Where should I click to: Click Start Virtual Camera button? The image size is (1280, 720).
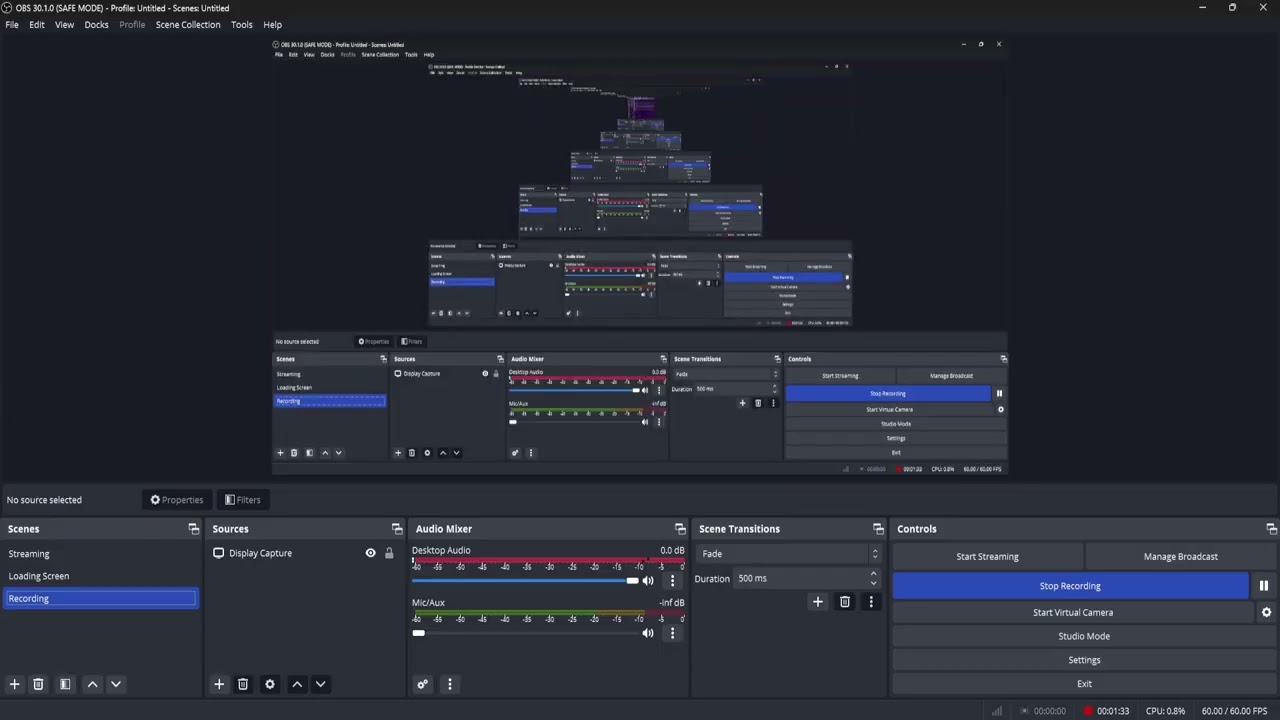(1073, 612)
